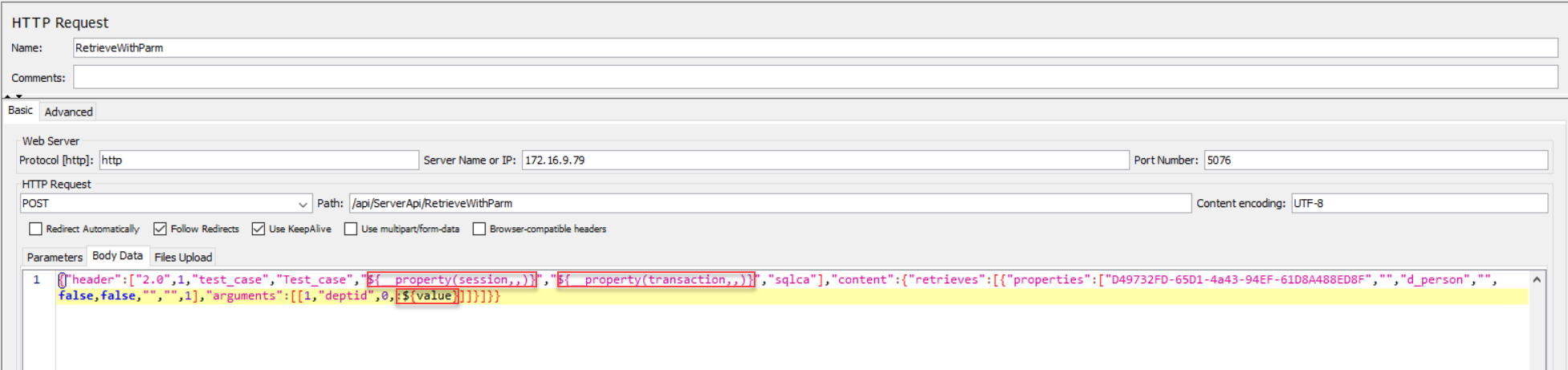
Task: Click the Protocol field containing http
Action: [259, 161]
